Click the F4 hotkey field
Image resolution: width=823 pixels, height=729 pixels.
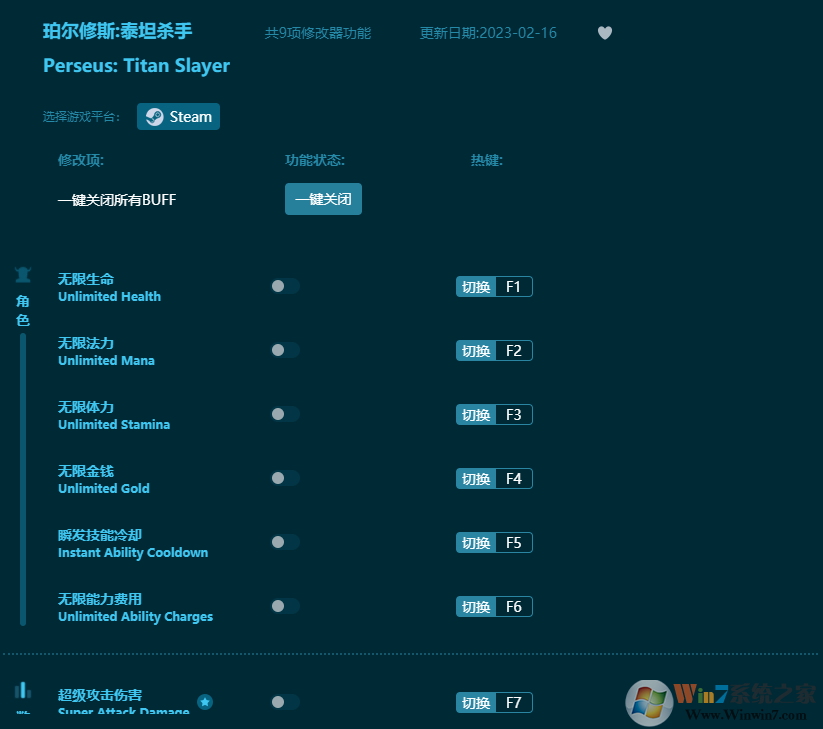pyautogui.click(x=514, y=479)
